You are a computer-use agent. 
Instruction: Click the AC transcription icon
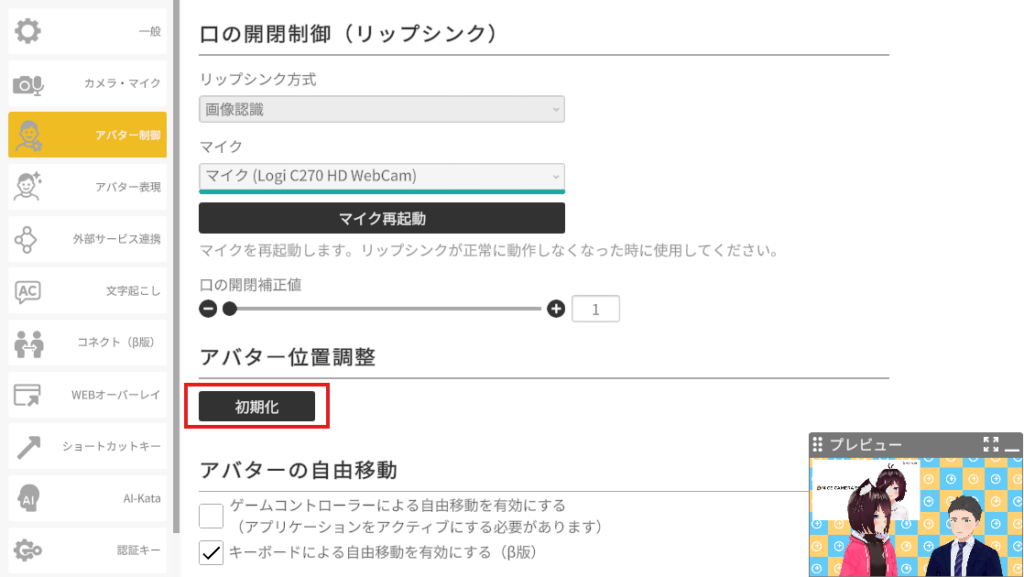coord(28,291)
